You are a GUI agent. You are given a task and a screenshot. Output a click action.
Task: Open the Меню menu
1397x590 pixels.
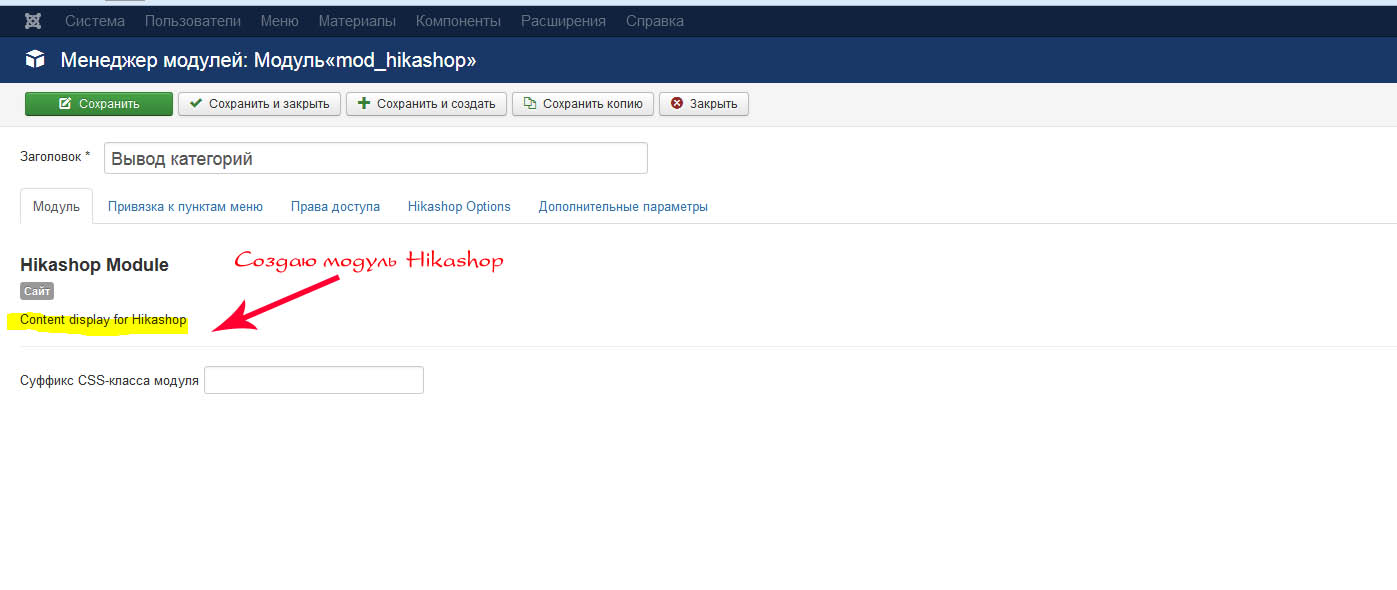pos(279,21)
